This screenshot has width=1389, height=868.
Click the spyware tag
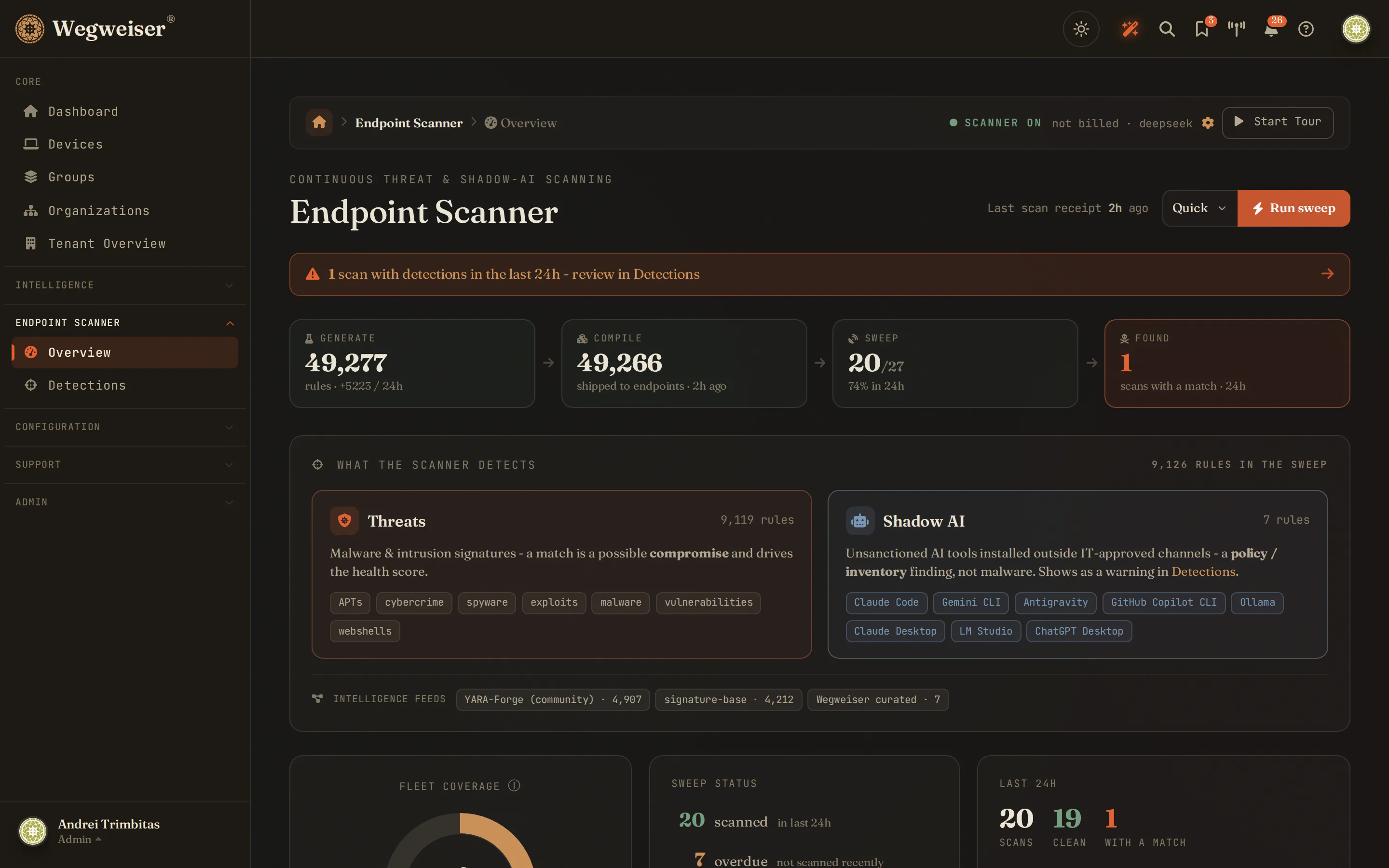pyautogui.click(x=487, y=603)
